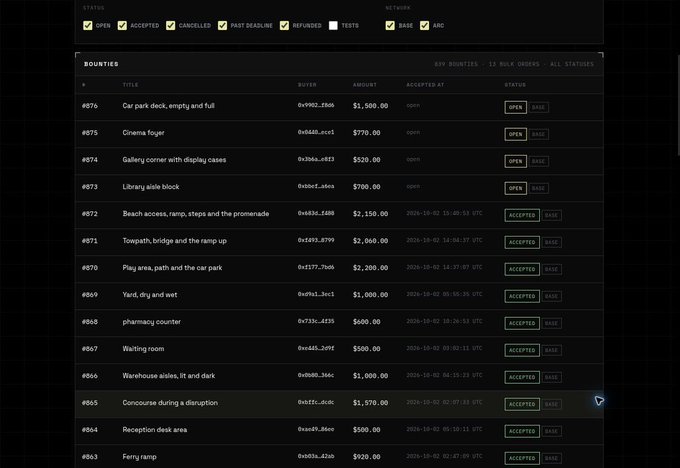Open the "Waiting room" bounty title
The image size is (680, 468).
click(x=143, y=349)
